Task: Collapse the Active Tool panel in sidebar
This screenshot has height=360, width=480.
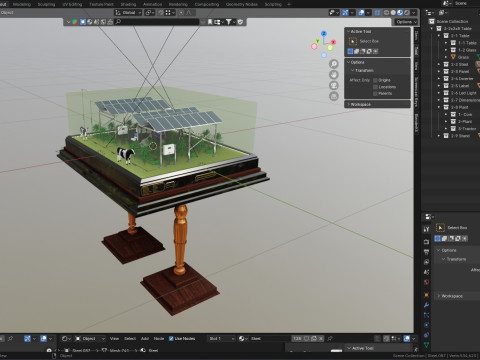Action: (349, 31)
